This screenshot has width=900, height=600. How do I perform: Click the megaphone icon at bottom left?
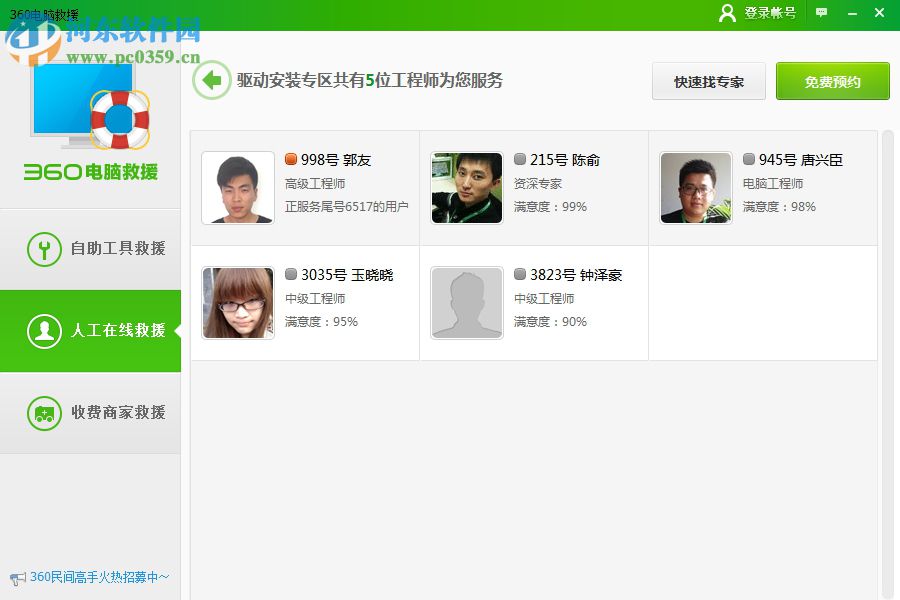click(x=18, y=578)
